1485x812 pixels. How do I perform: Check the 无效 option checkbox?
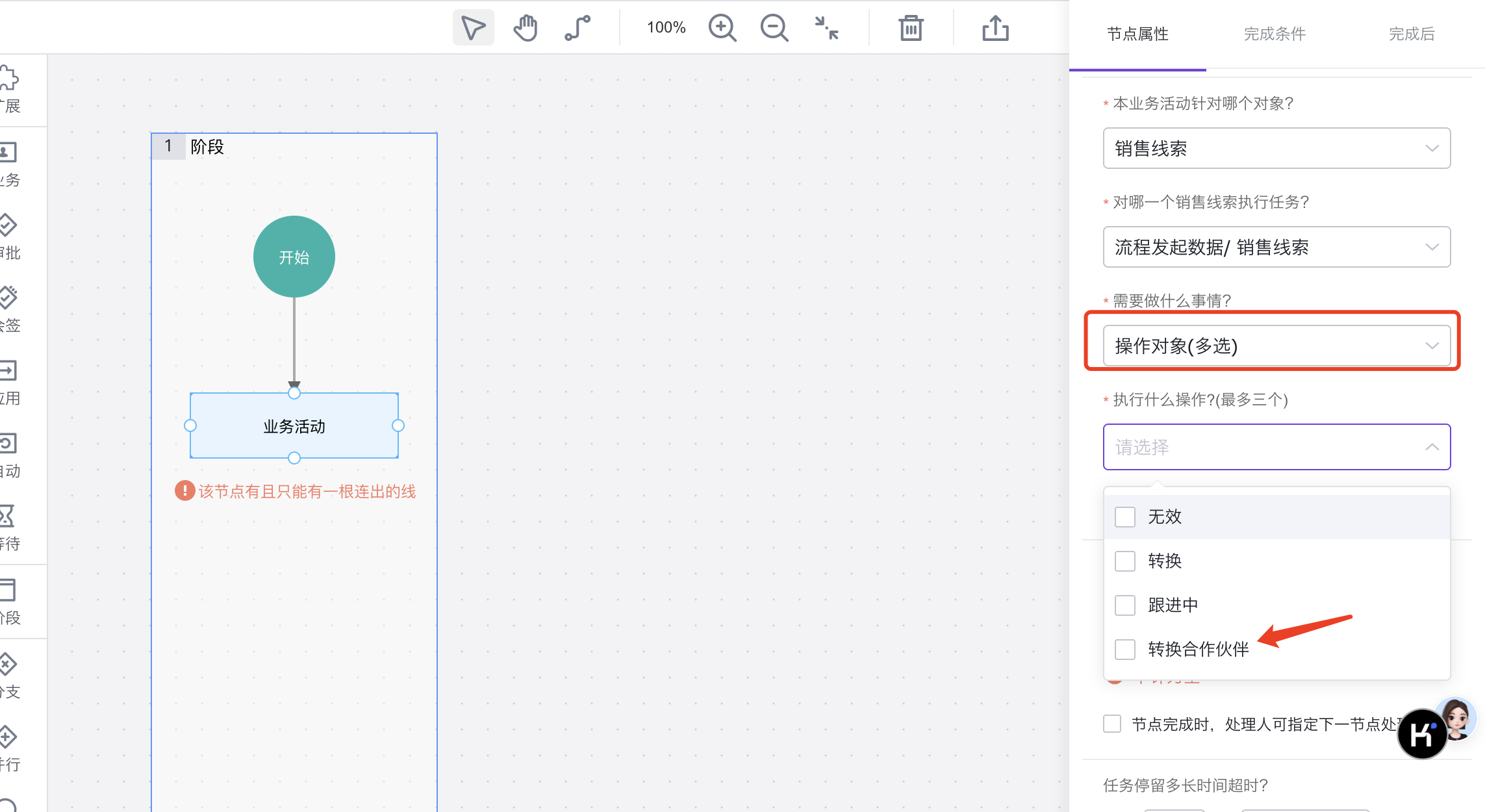point(1125,517)
